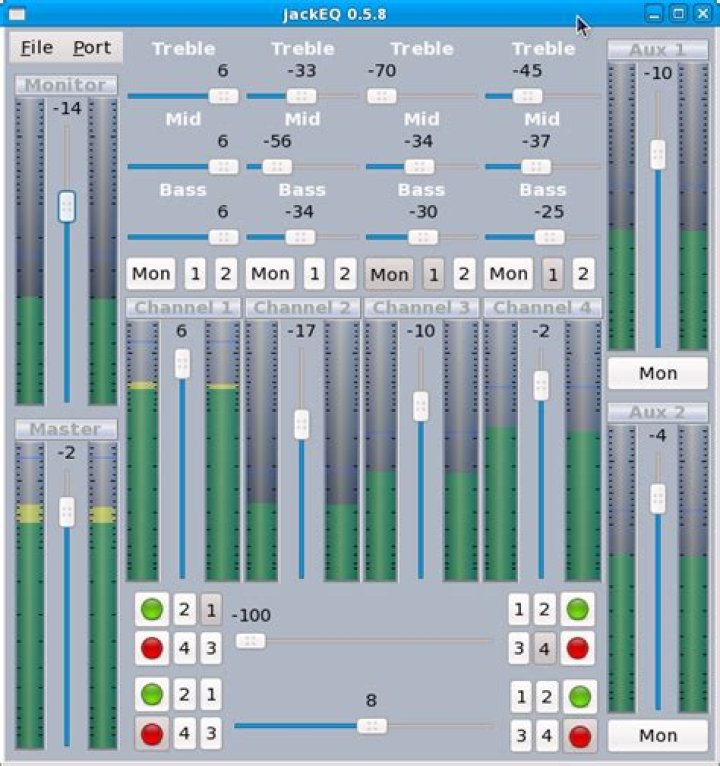Click the Master volume fader handle
Image resolution: width=720 pixels, height=766 pixels.
pyautogui.click(x=67, y=511)
